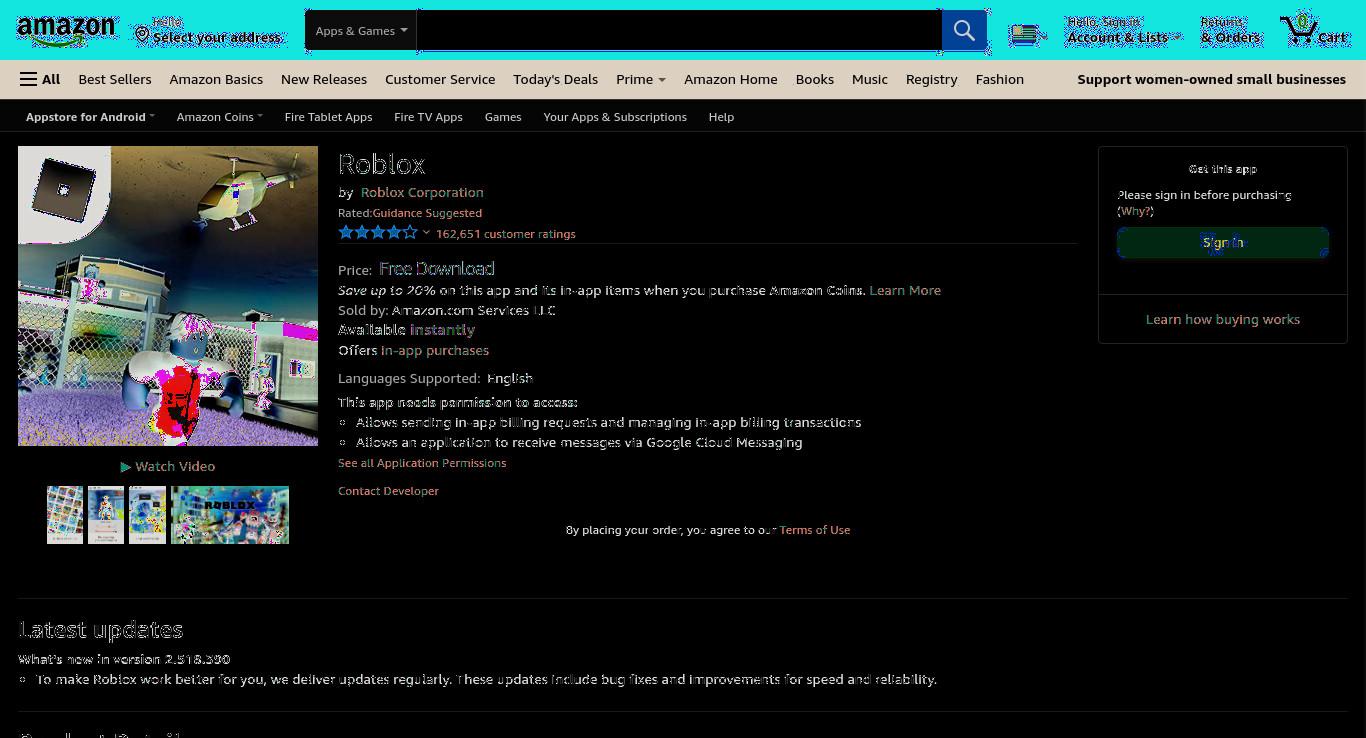
Task: Click Support women-owned small businesses
Action: coord(1211,79)
